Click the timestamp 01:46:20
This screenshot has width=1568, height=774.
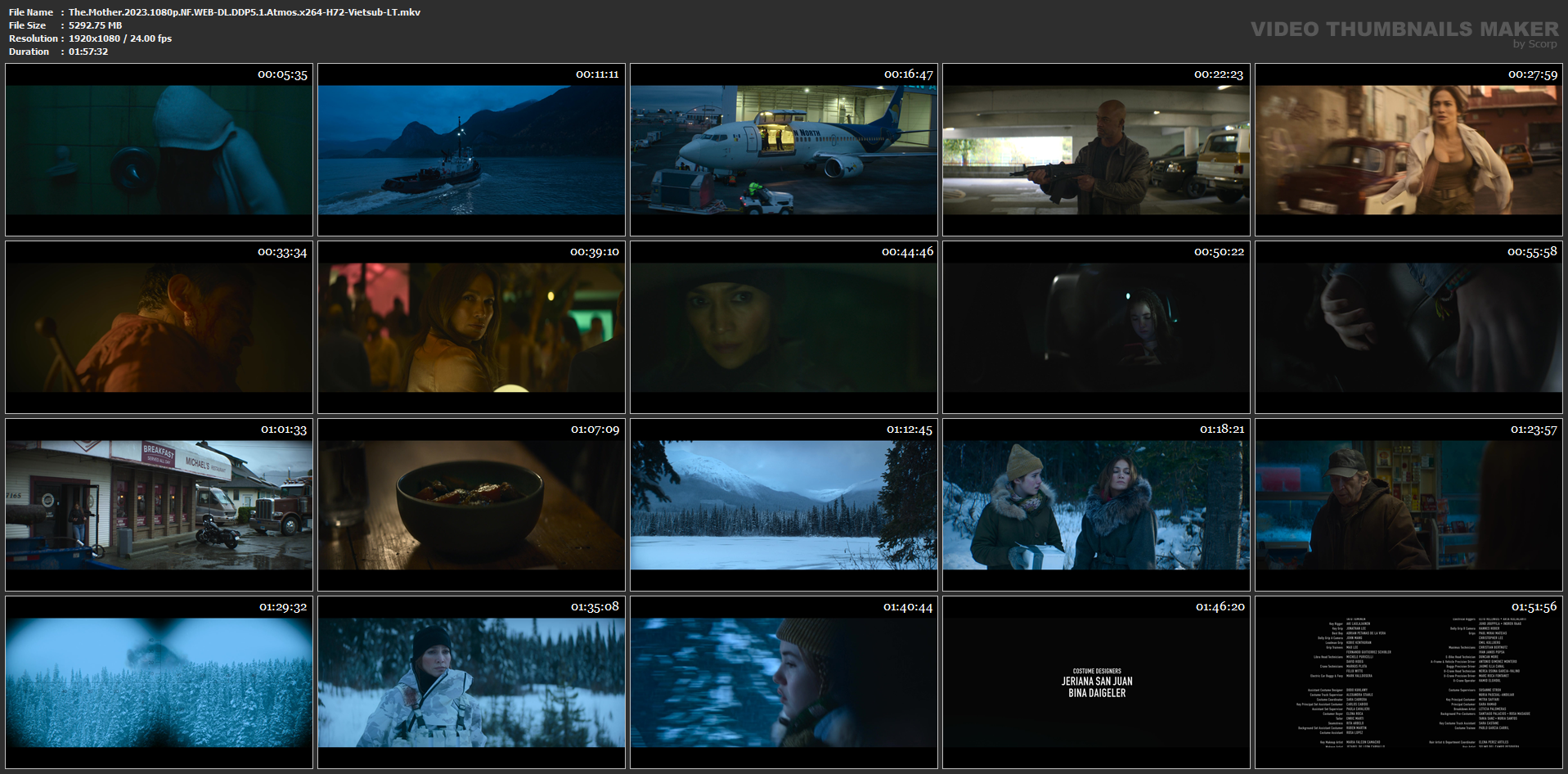point(1220,607)
